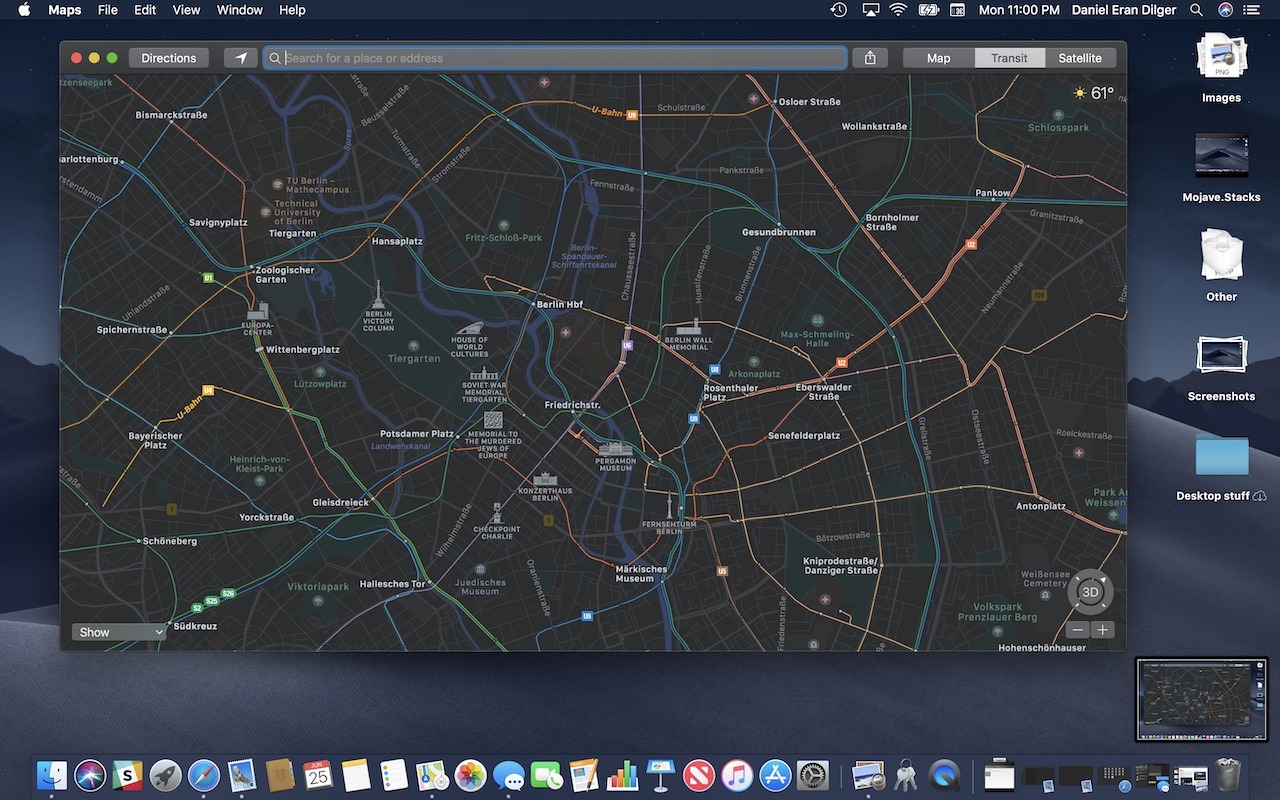Select the Images stack on desktop

point(1221,67)
